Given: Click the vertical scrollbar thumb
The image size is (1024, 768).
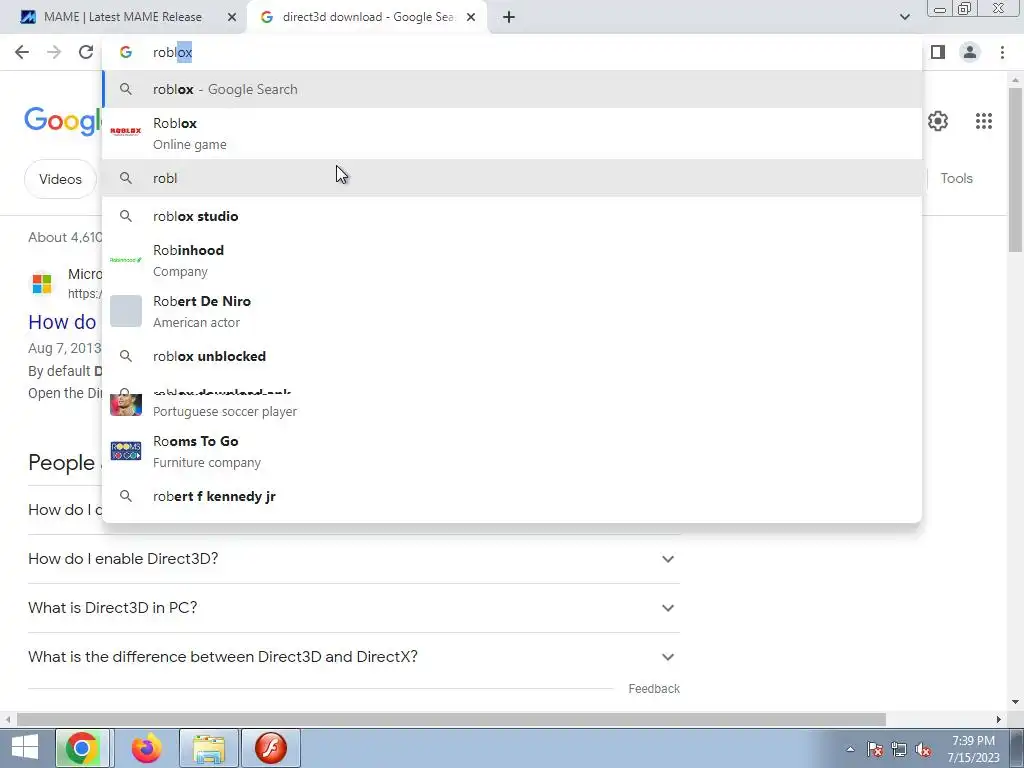Looking at the screenshot, I should pos(1015,169).
